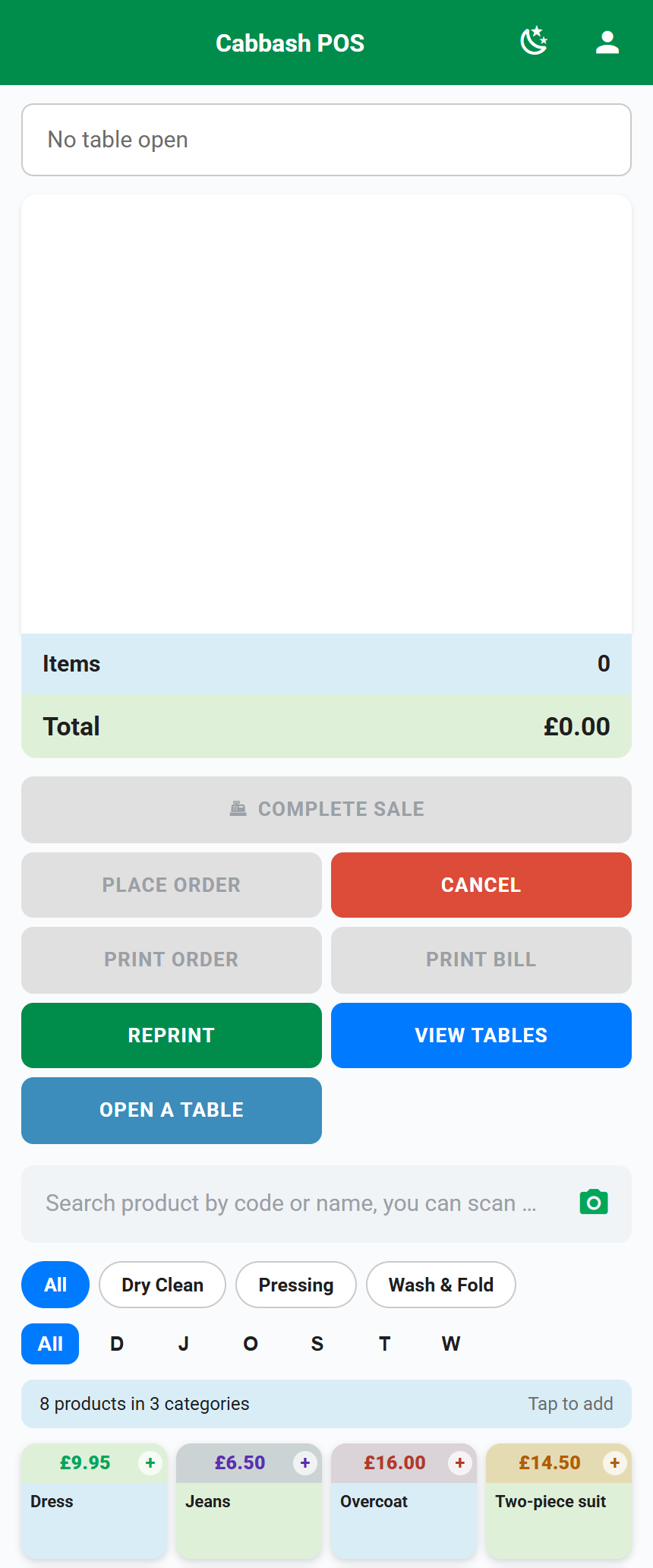Viewport: 653px width, 1568px height.
Task: Select the Pressing category chip
Action: pyautogui.click(x=296, y=1285)
